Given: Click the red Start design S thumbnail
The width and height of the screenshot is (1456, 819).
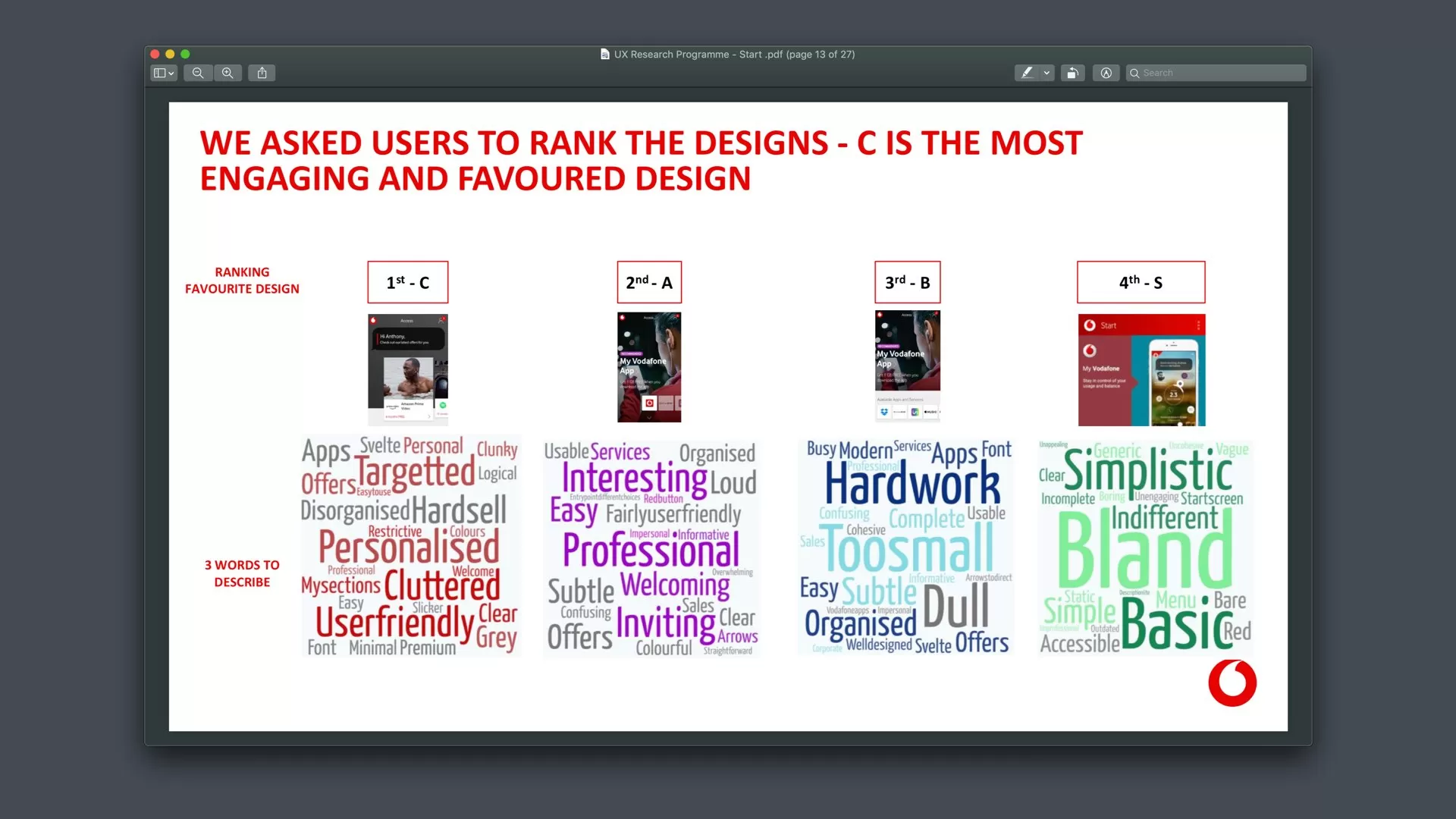Looking at the screenshot, I should click(x=1141, y=369).
